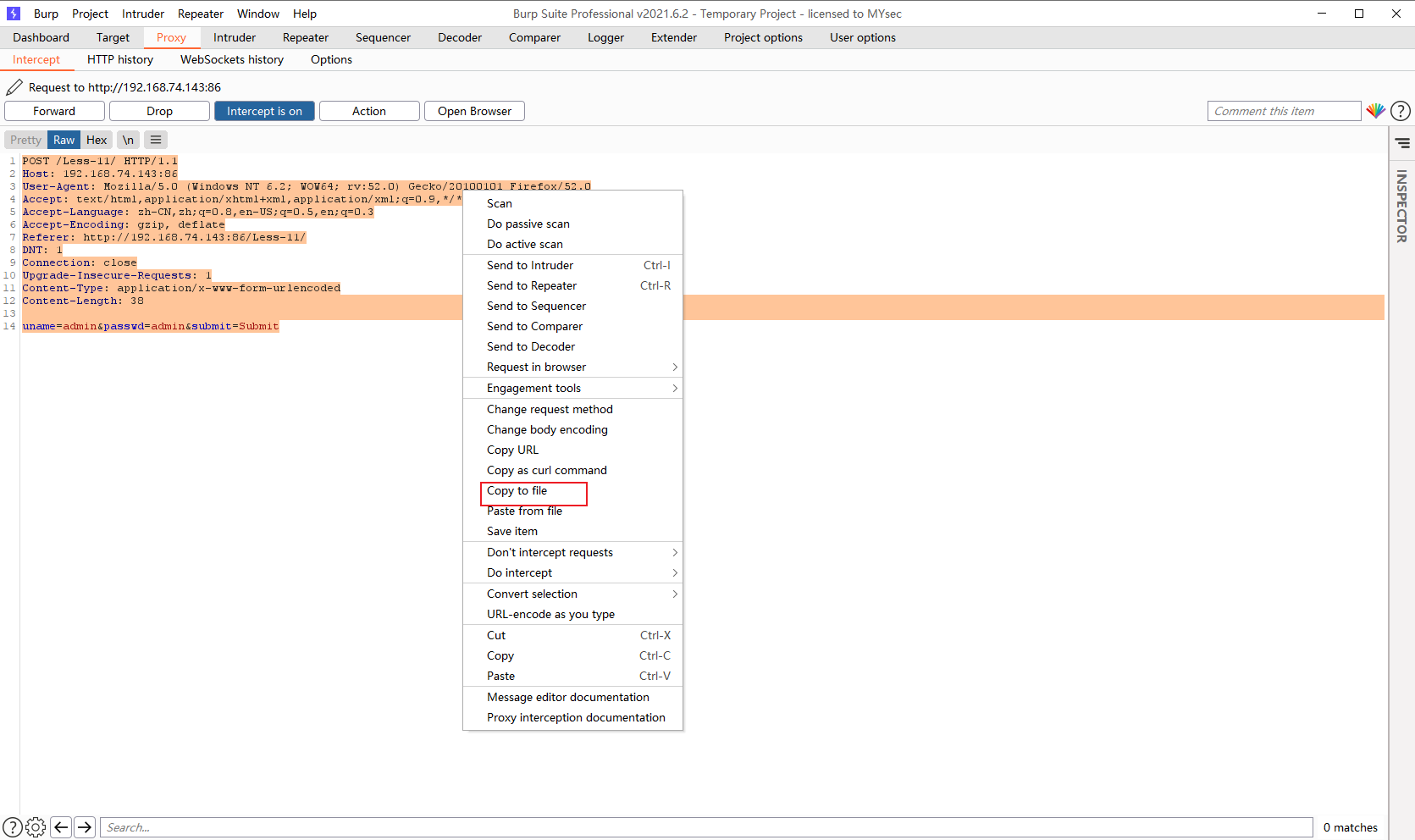Open HTTP history sub-tab
This screenshot has width=1415, height=840.
pyautogui.click(x=120, y=59)
